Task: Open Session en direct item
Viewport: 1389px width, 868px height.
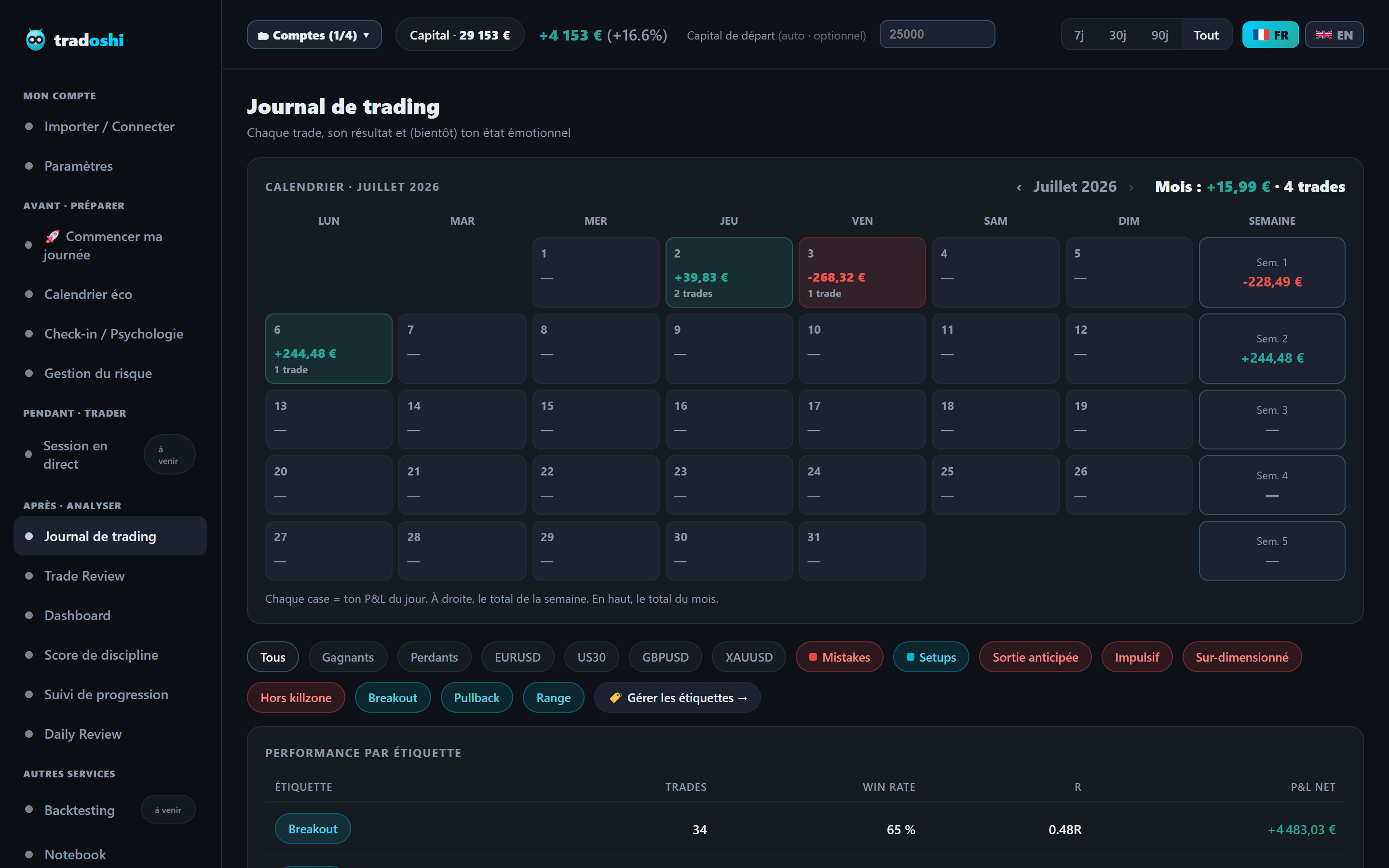Action: (x=110, y=455)
